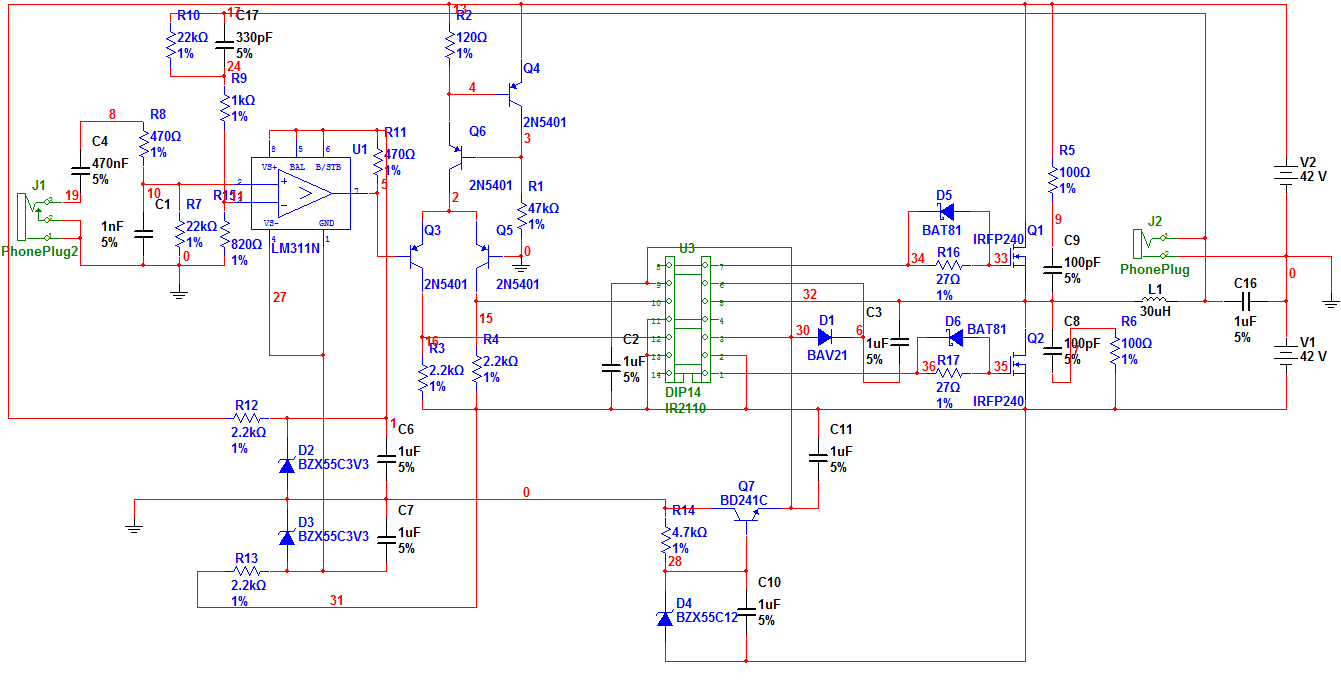Select capacitor C17 symbol
This screenshot has width=1341, height=685.
click(223, 46)
